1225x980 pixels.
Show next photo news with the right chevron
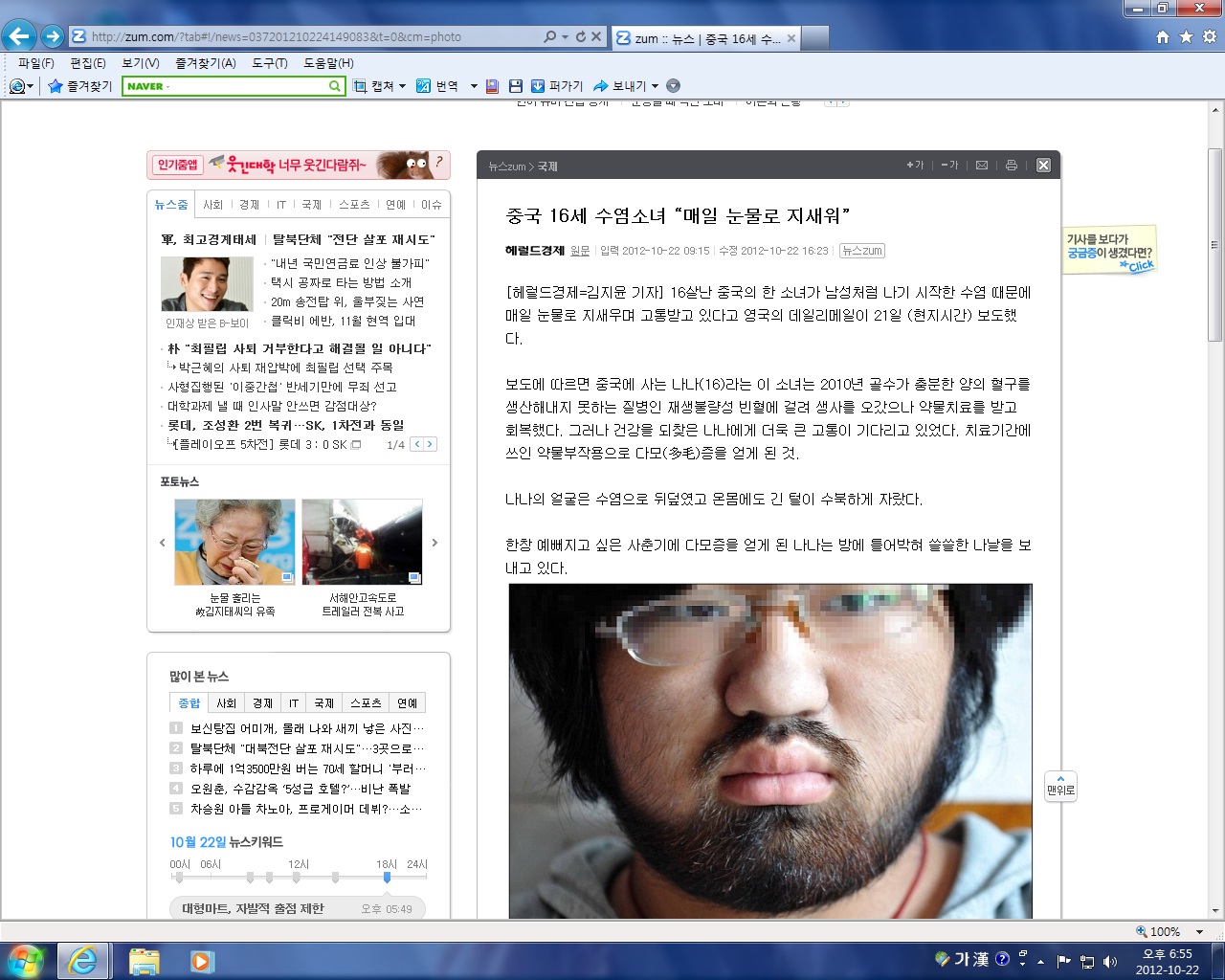click(434, 543)
